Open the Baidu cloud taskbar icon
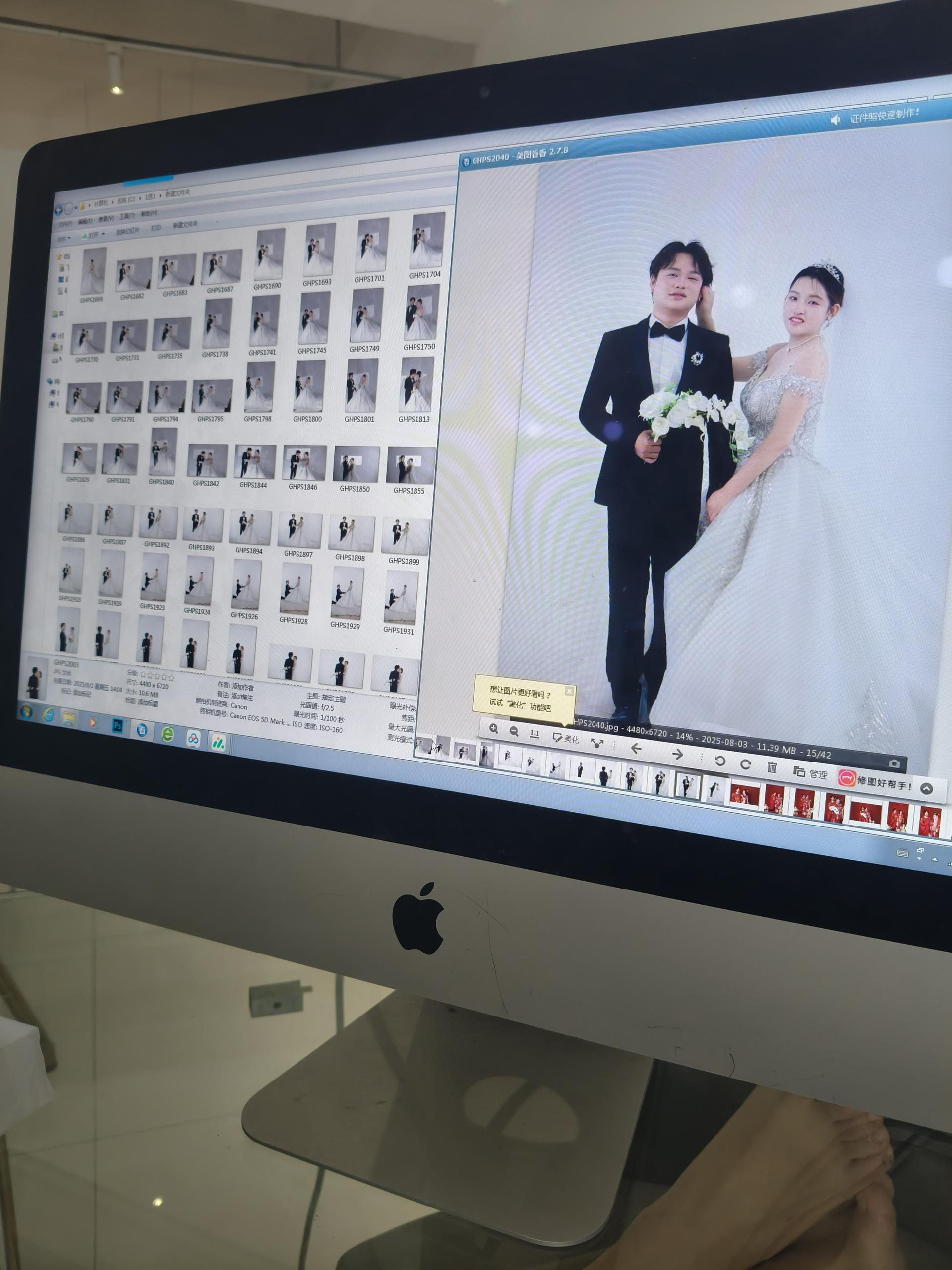The width and height of the screenshot is (952, 1270). click(193, 738)
